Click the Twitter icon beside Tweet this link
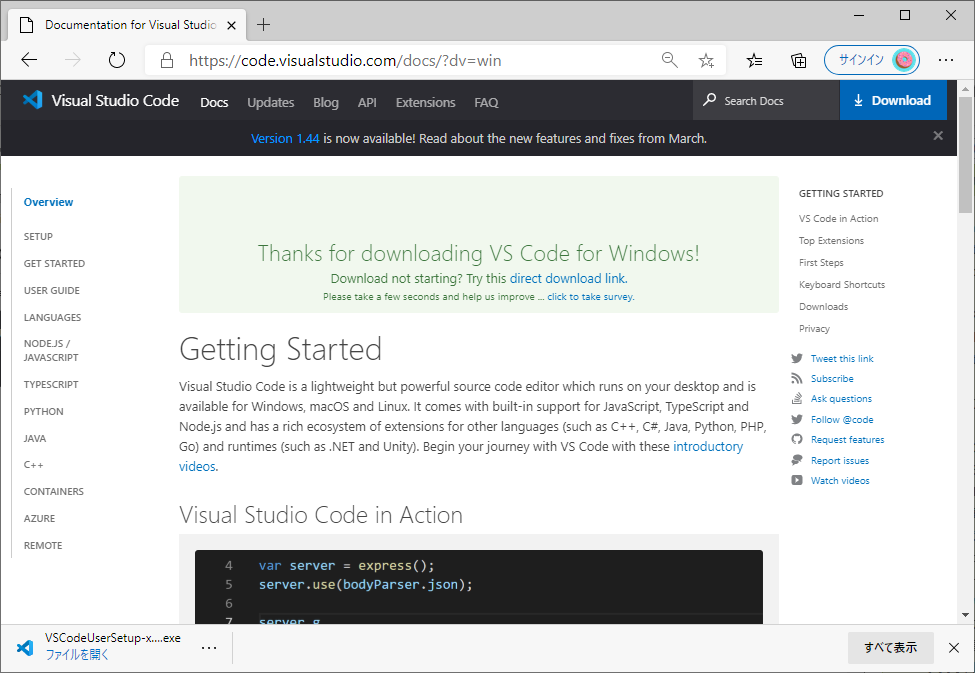 tap(797, 358)
